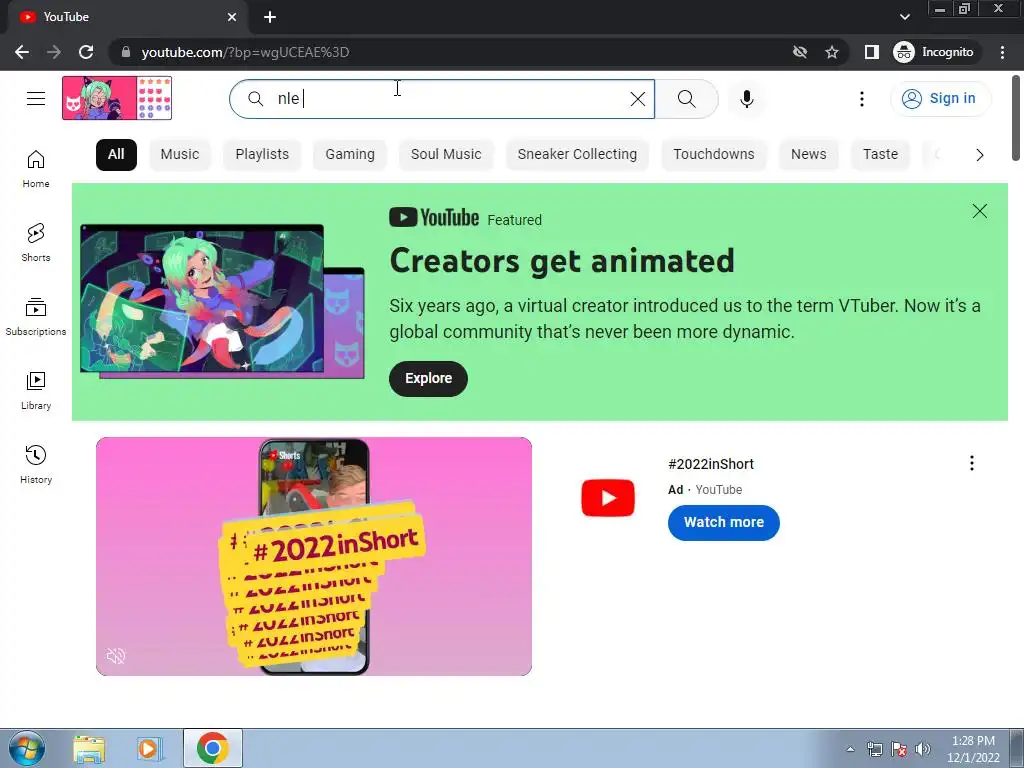Viewport: 1024px width, 768px height.
Task: Click the third-party cookies blocked eye icon
Action: point(799,52)
